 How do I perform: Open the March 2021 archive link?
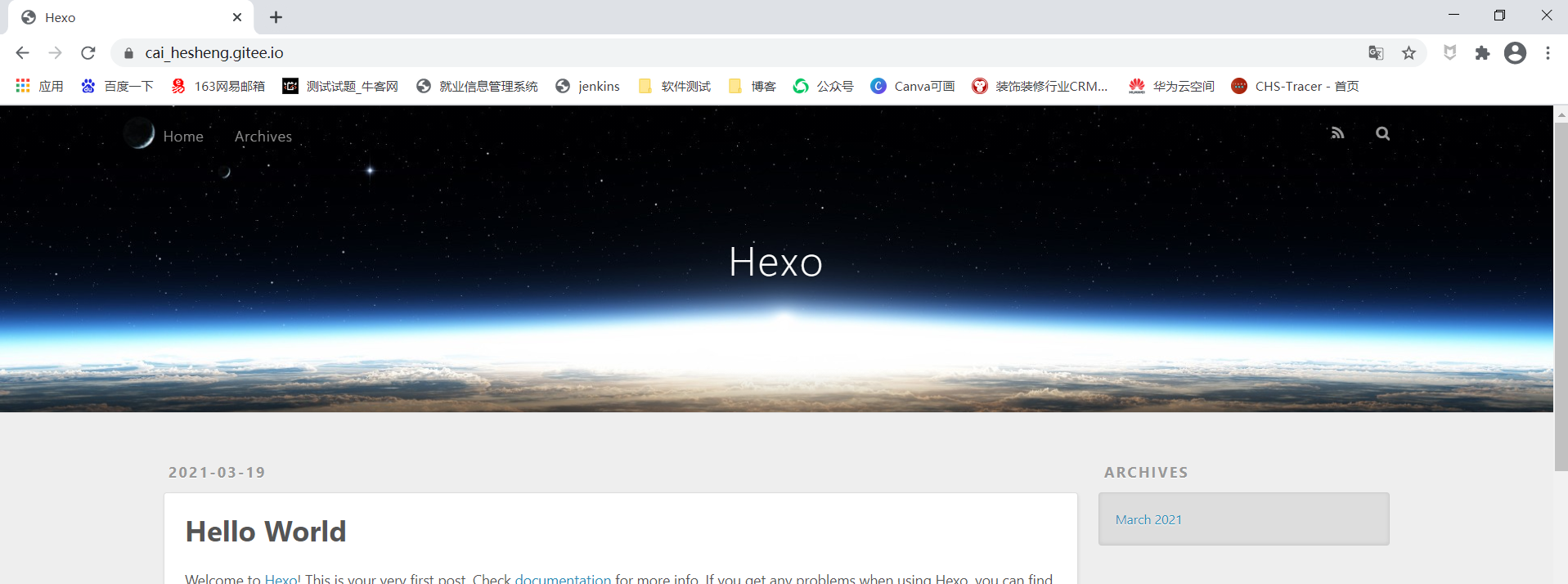click(1148, 520)
